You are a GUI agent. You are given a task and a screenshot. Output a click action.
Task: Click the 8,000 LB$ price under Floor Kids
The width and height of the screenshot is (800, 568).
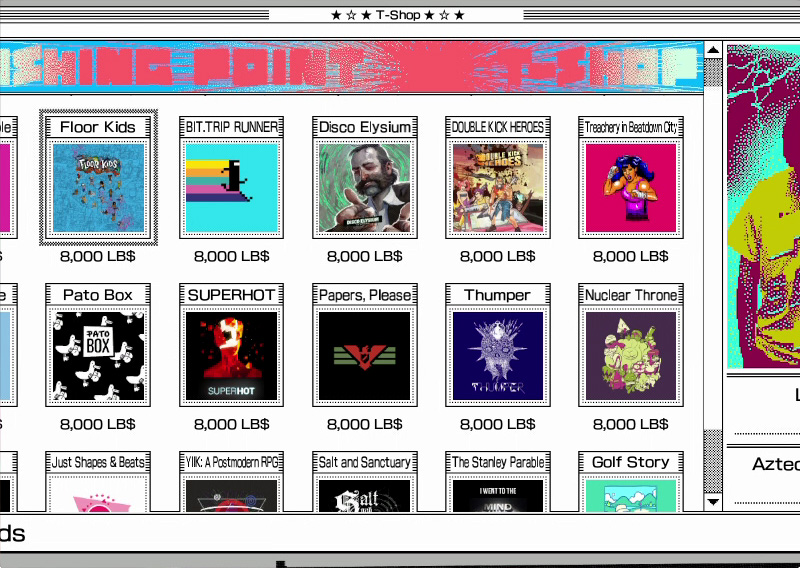click(98, 256)
